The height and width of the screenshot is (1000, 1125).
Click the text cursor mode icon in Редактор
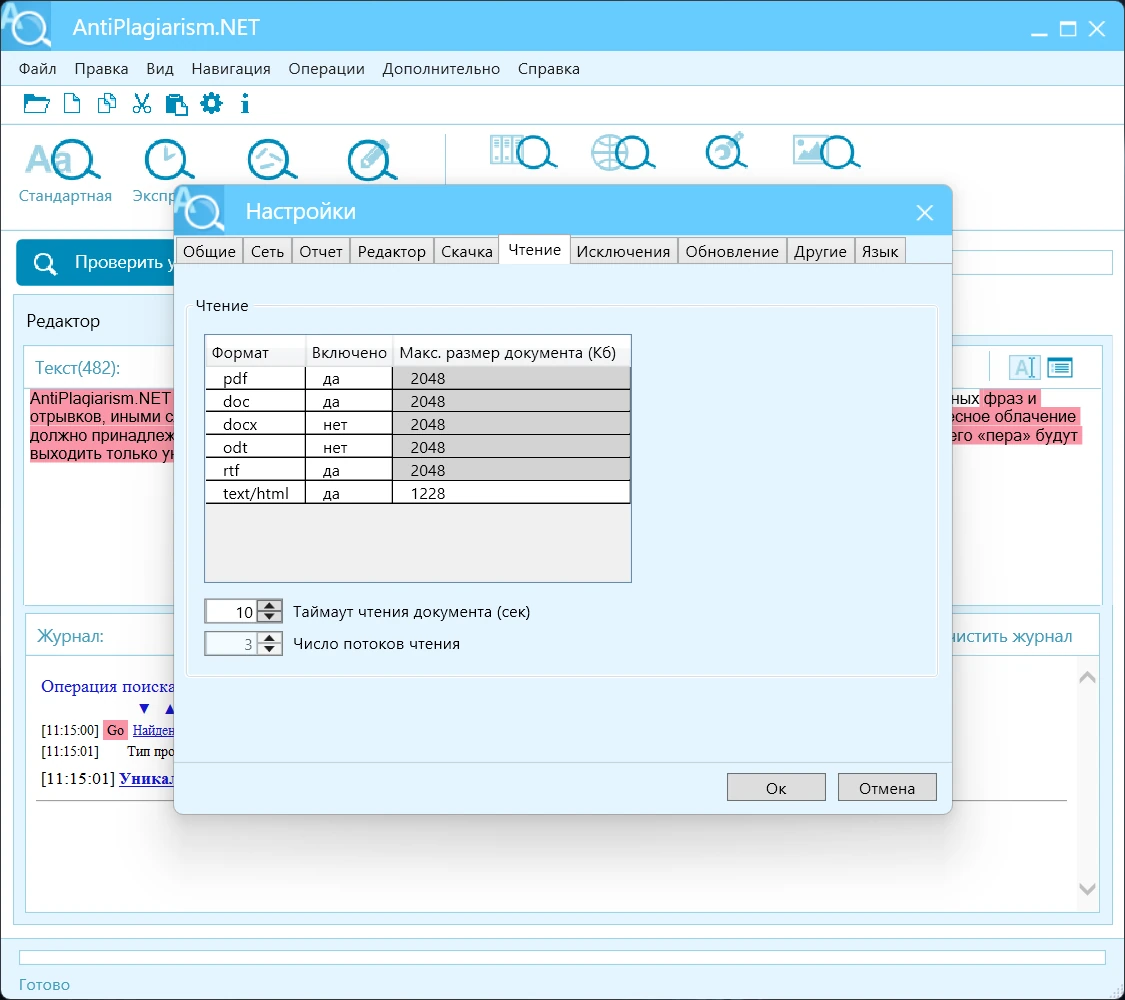point(1025,368)
